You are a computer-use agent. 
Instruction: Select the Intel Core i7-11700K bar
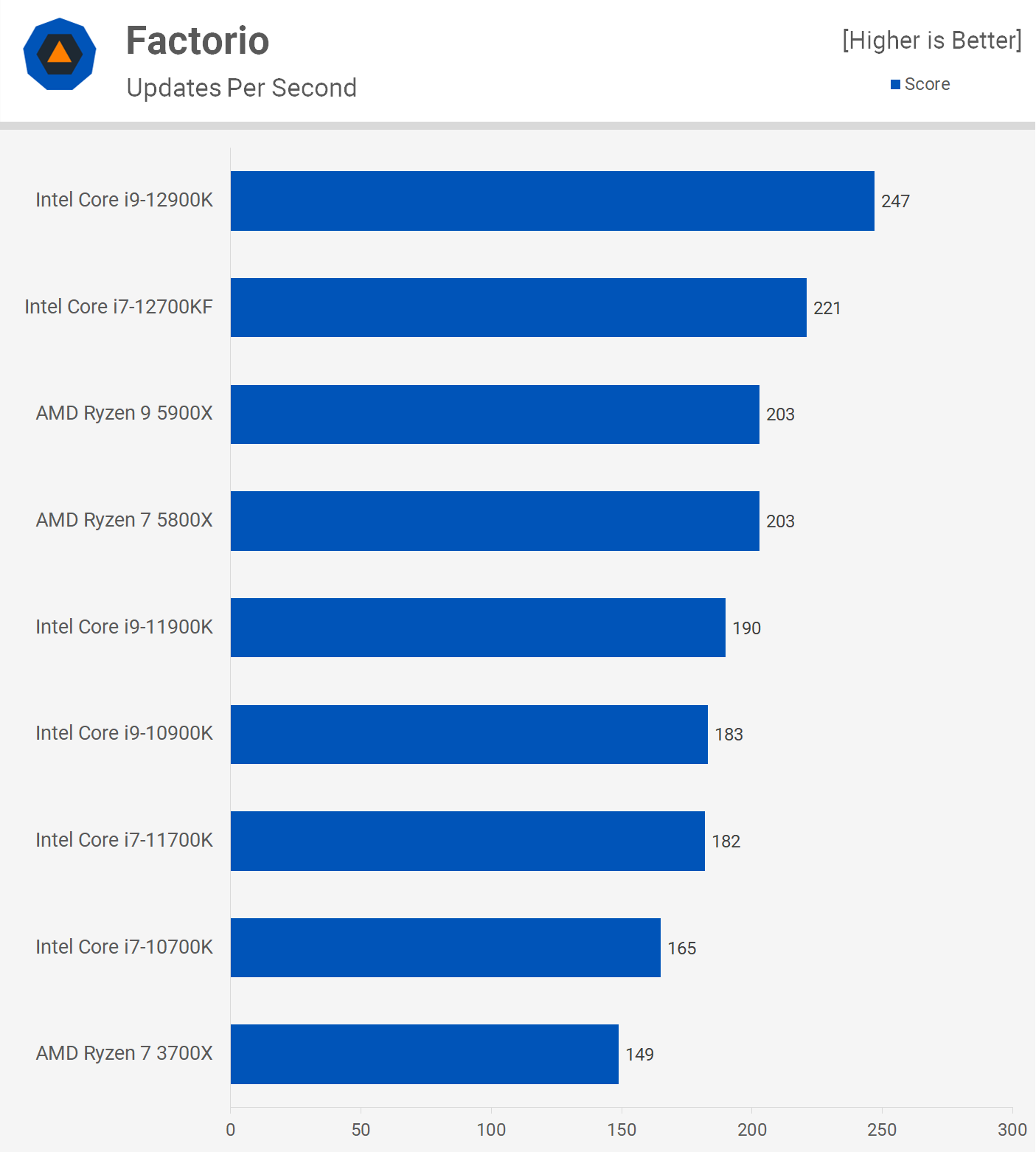pyautogui.click(x=467, y=841)
